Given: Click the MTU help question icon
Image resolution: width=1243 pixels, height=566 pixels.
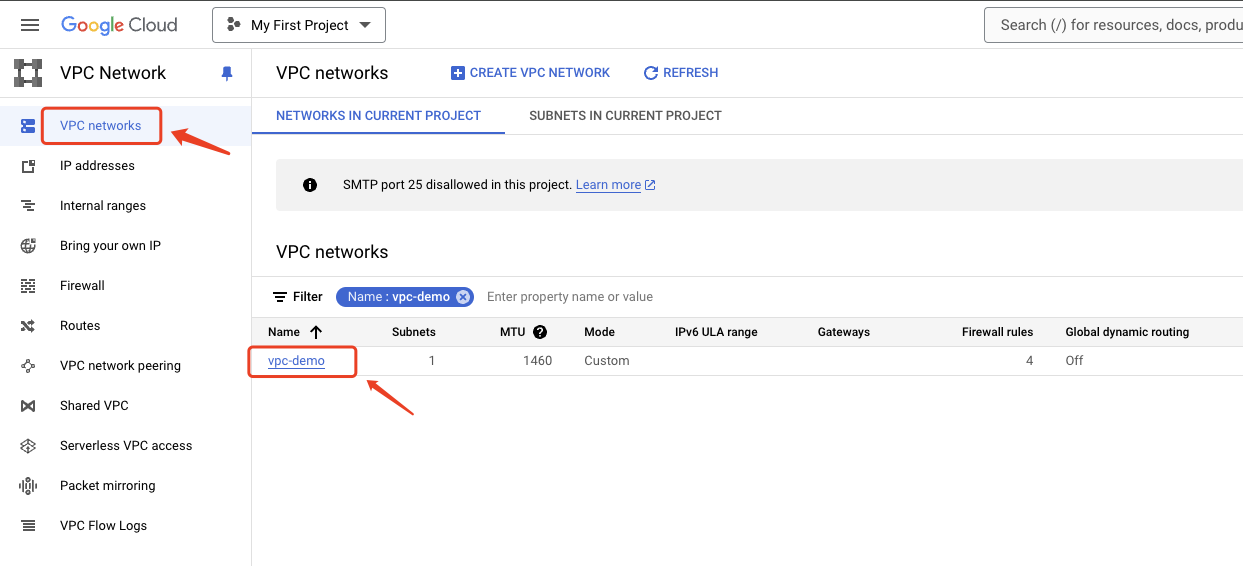Looking at the screenshot, I should coord(540,332).
